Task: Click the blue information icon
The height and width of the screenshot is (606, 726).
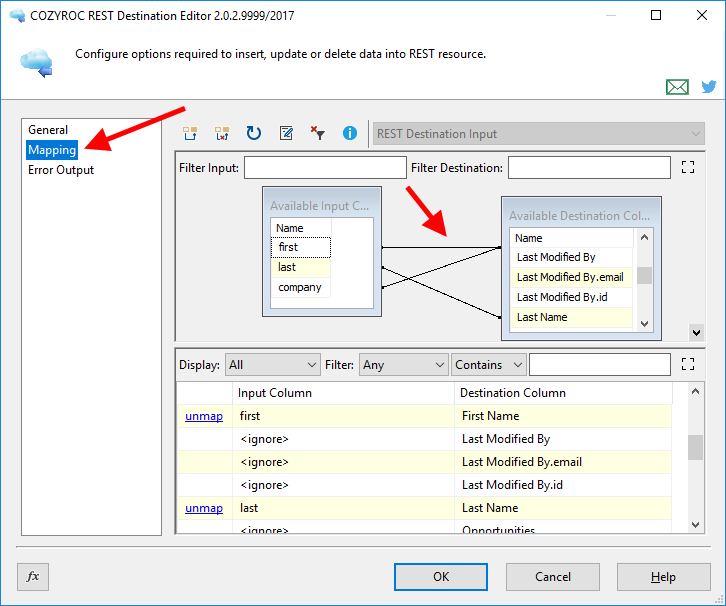Action: pyautogui.click(x=350, y=133)
